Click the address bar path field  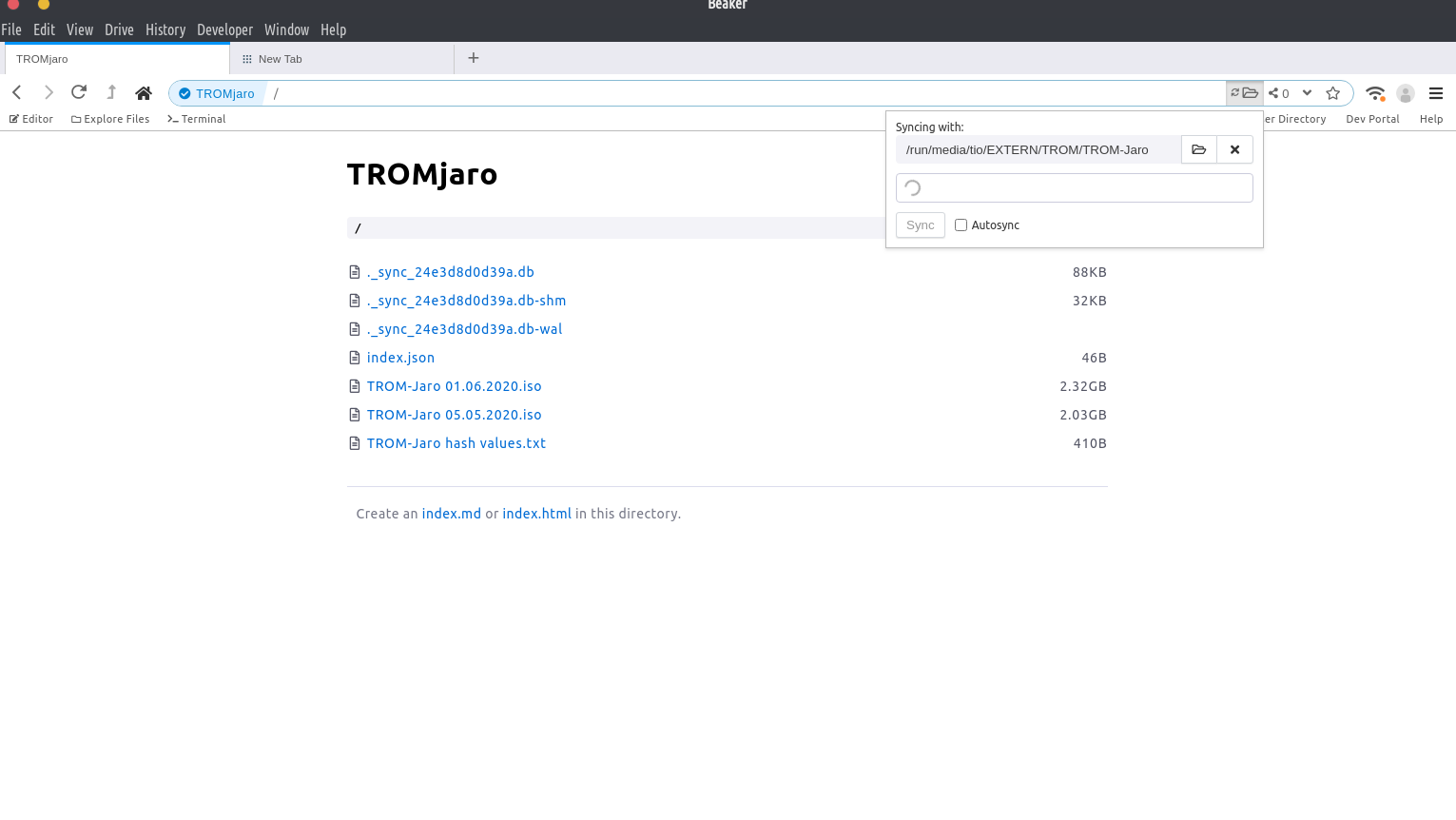pos(746,93)
